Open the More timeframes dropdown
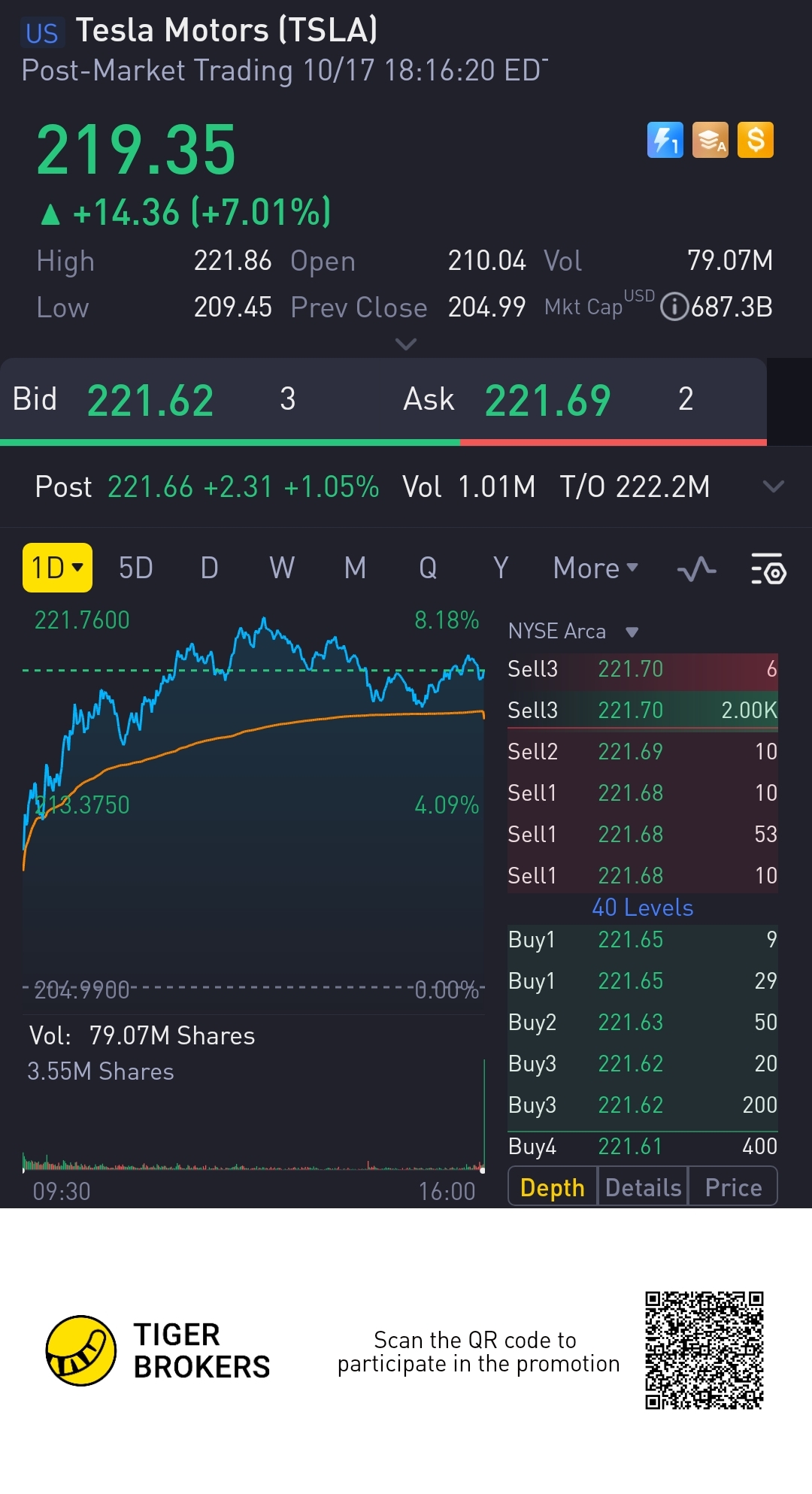 (595, 568)
